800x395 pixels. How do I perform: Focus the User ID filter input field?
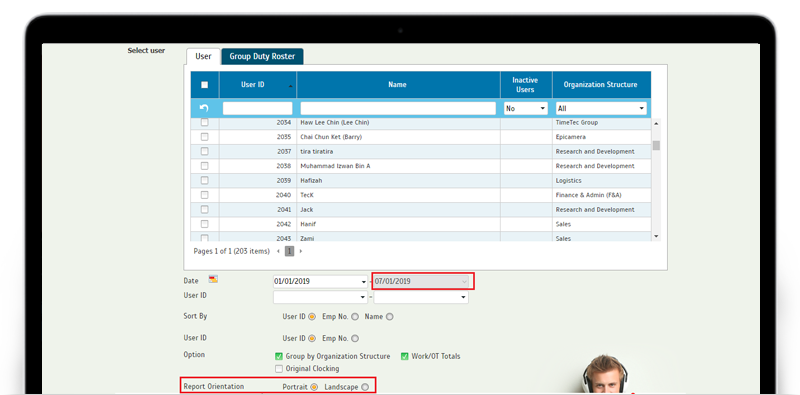[258, 108]
